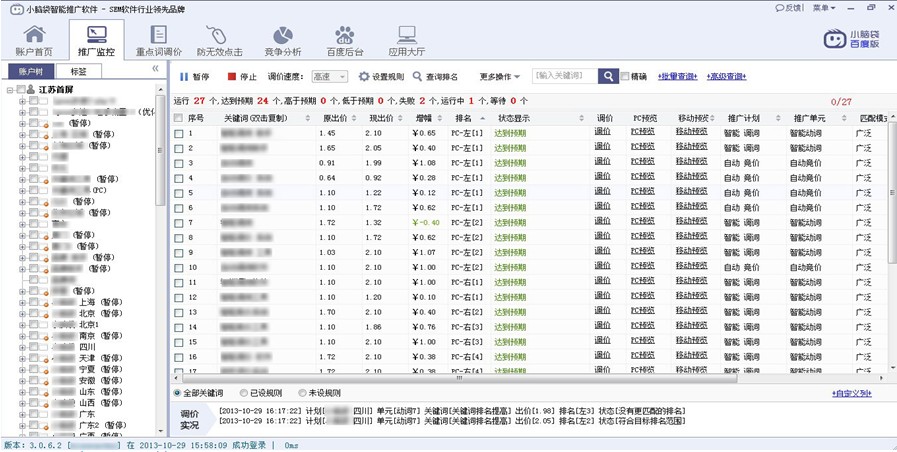This screenshot has height=452, width=897.
Task: Expand the 更多操作 dropdown
Action: pos(500,77)
